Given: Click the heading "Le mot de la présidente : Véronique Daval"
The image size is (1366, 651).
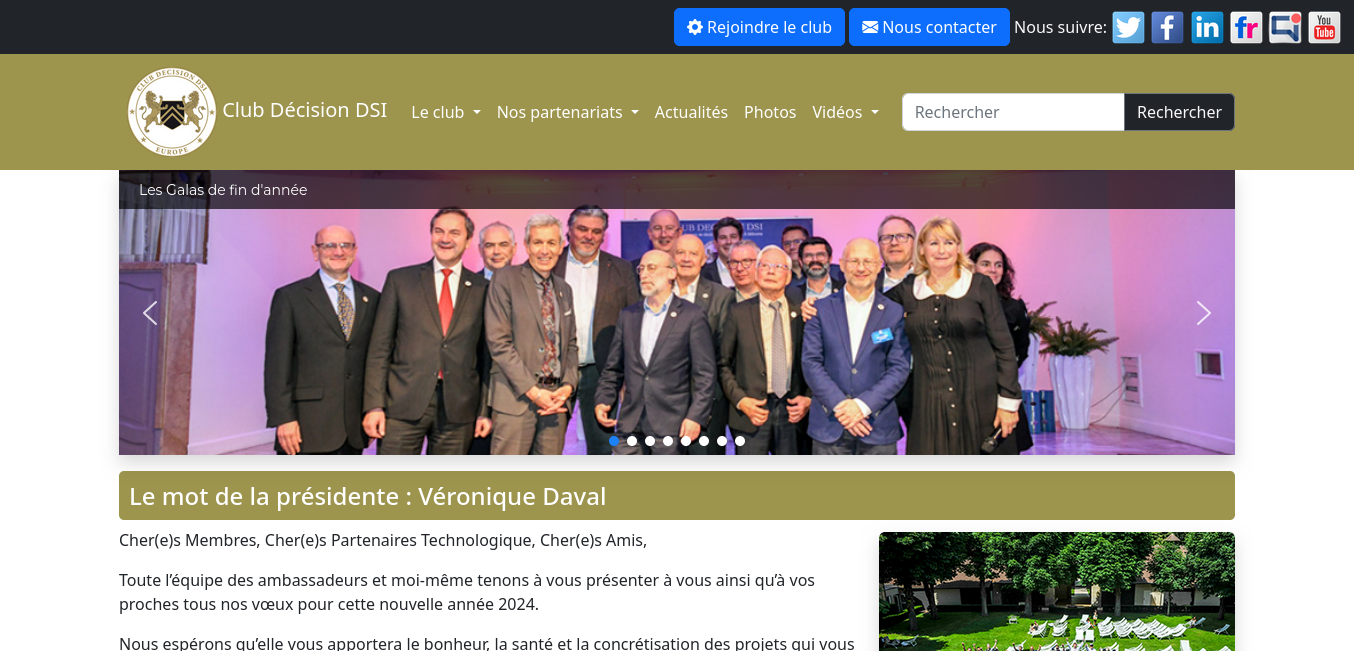Looking at the screenshot, I should point(367,496).
